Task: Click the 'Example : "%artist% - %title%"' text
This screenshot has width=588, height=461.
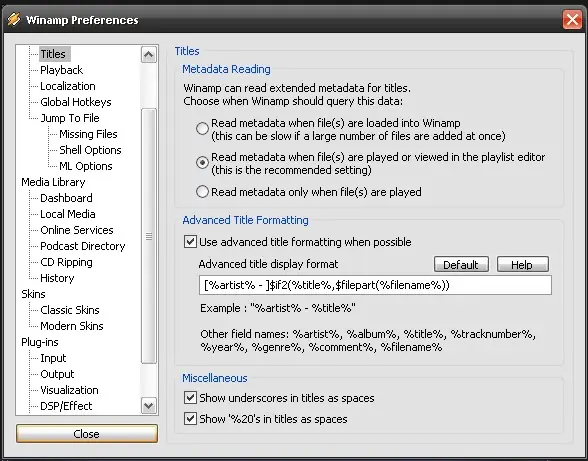Action: point(278,308)
